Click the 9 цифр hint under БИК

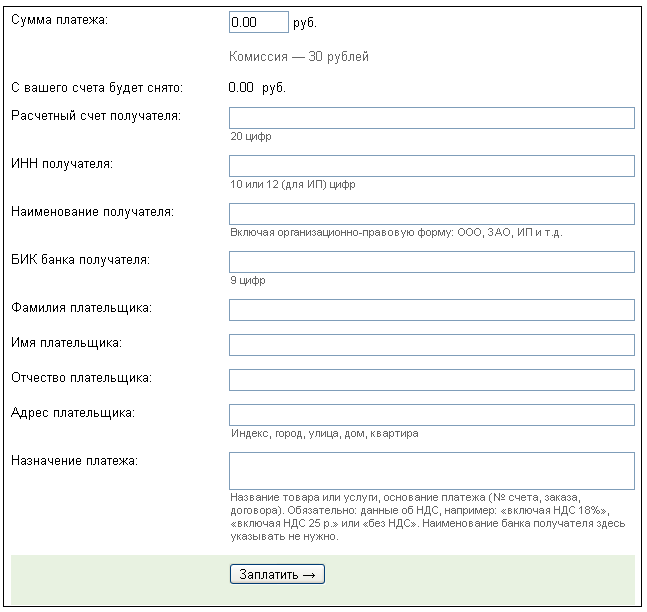248,281
